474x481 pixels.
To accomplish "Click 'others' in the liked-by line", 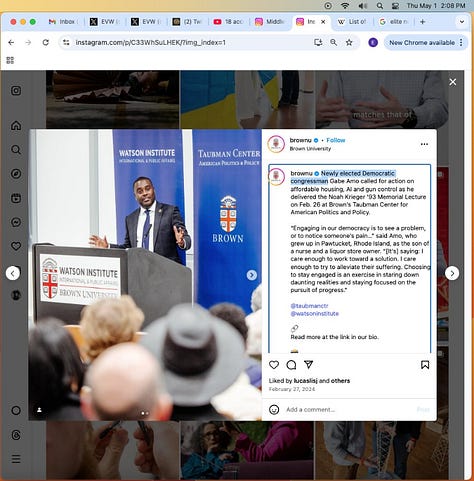I will (x=340, y=381).
